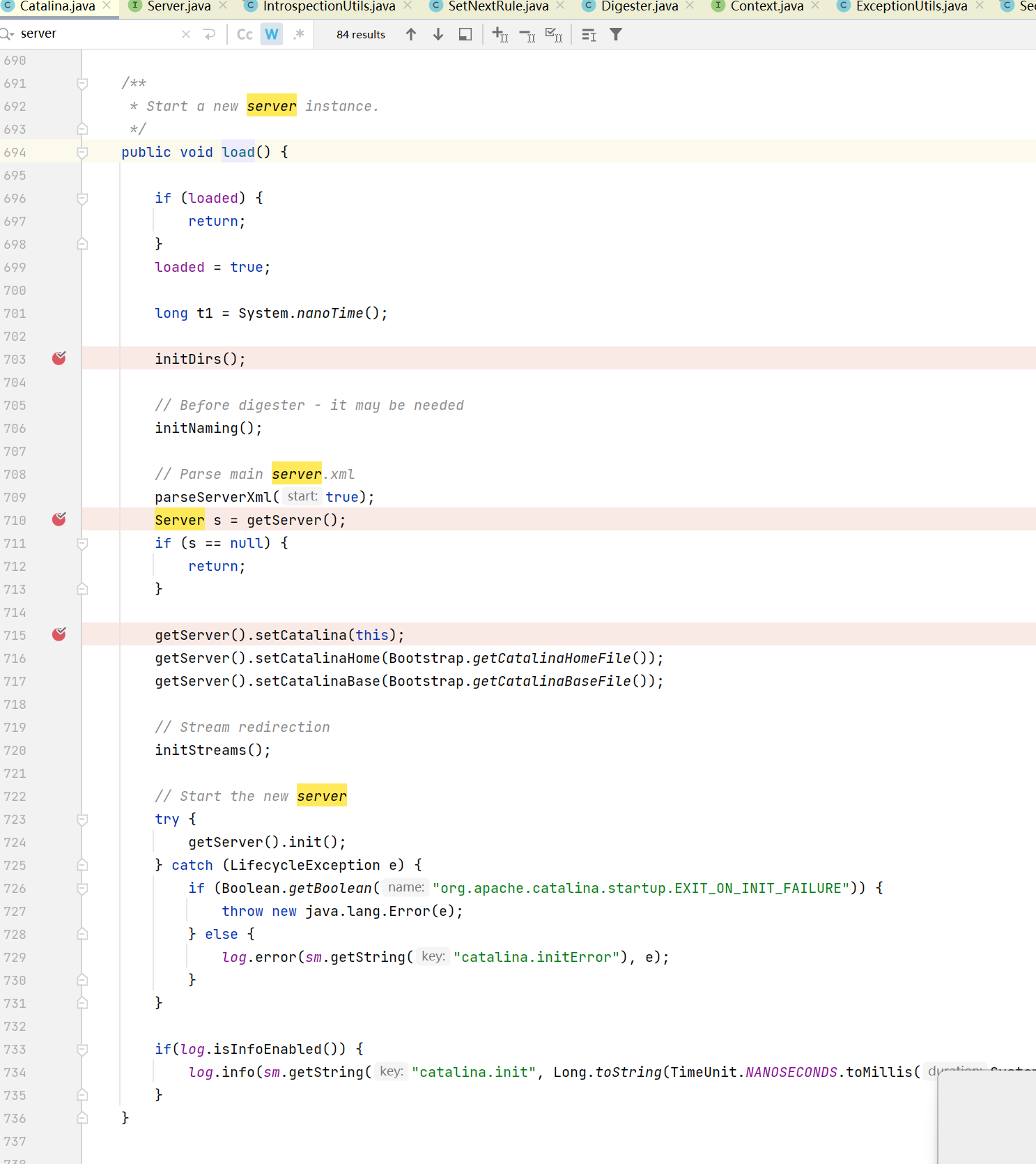Close the ExceptionUtils.java tab
1036x1164 pixels.
click(980, 6)
